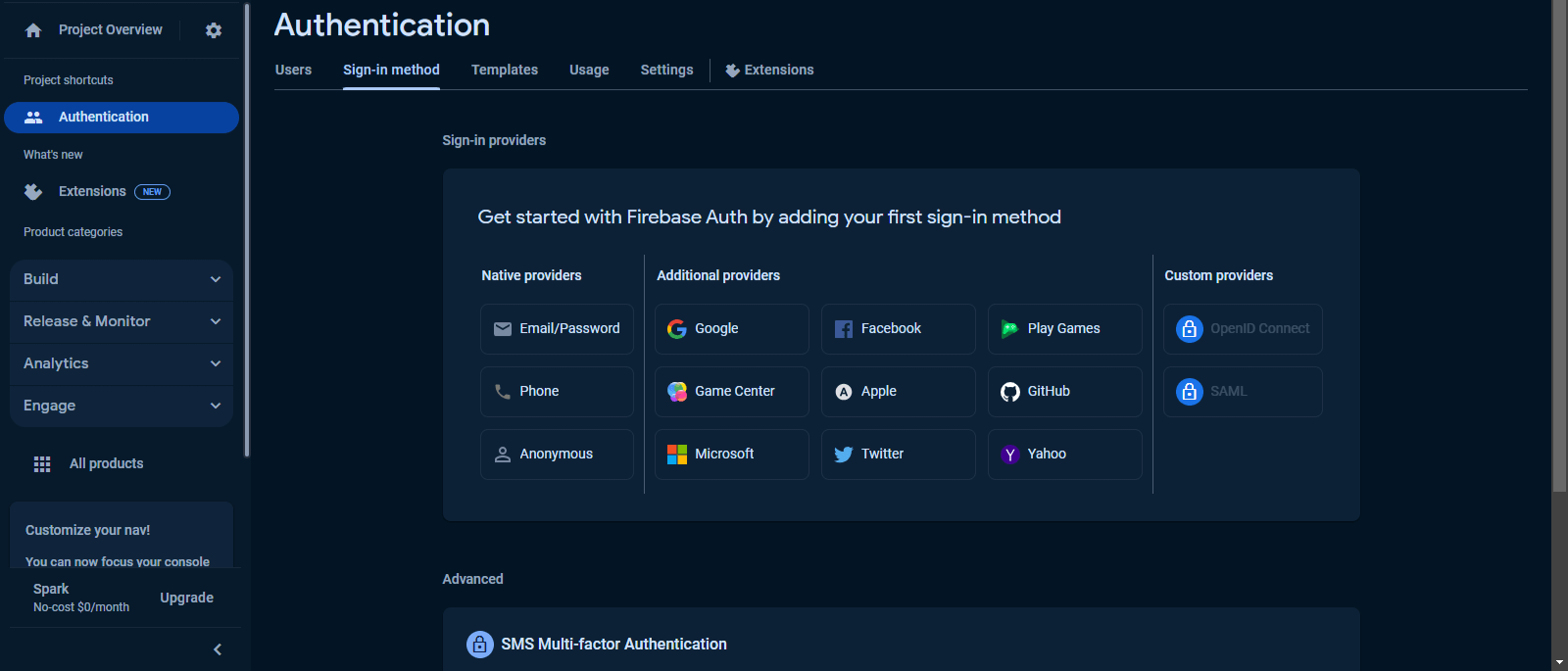Click the Extensions icon in the sidebar
The width and height of the screenshot is (1568, 671).
pyautogui.click(x=33, y=191)
